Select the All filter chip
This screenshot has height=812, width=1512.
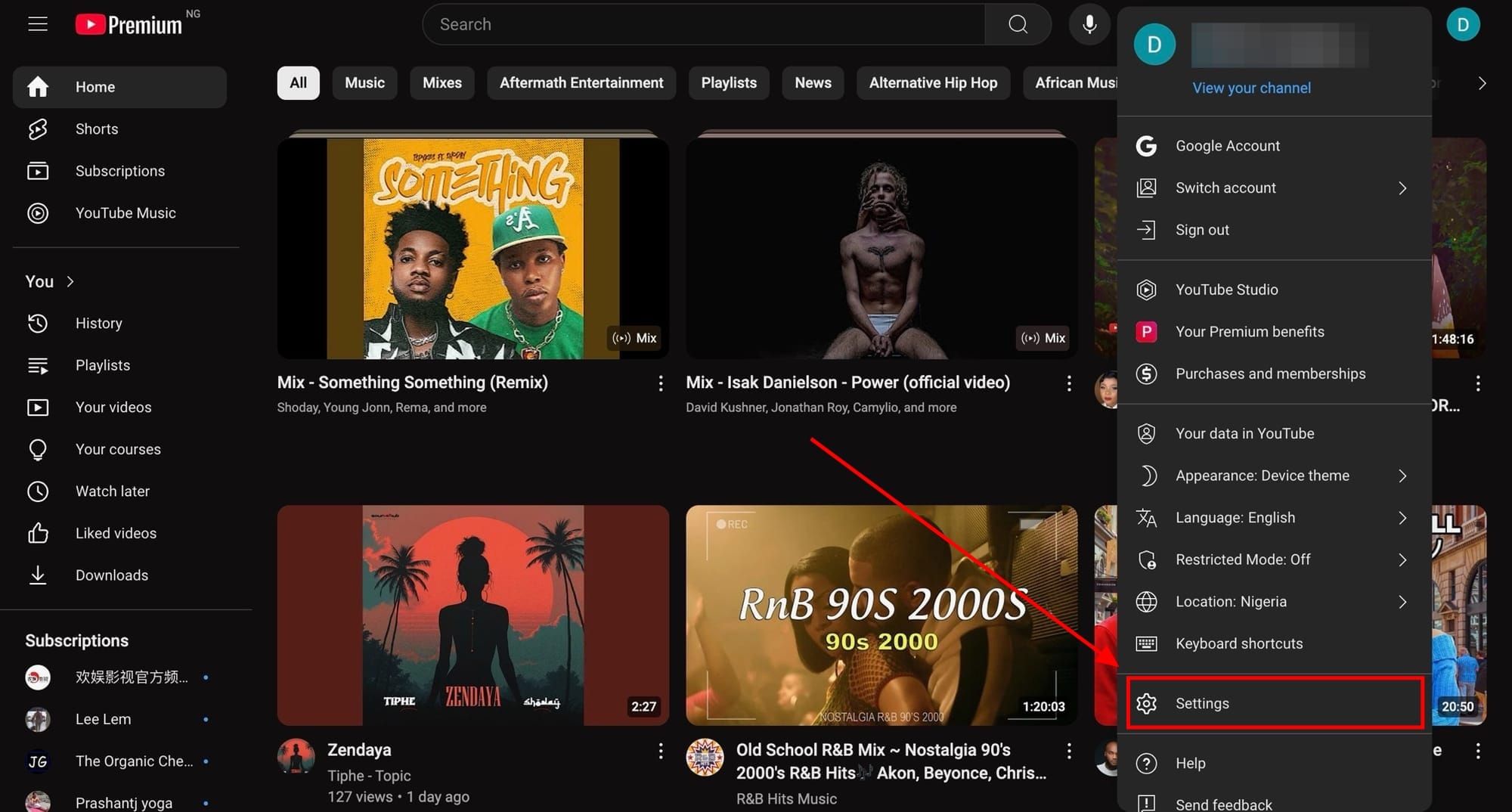pyautogui.click(x=299, y=83)
